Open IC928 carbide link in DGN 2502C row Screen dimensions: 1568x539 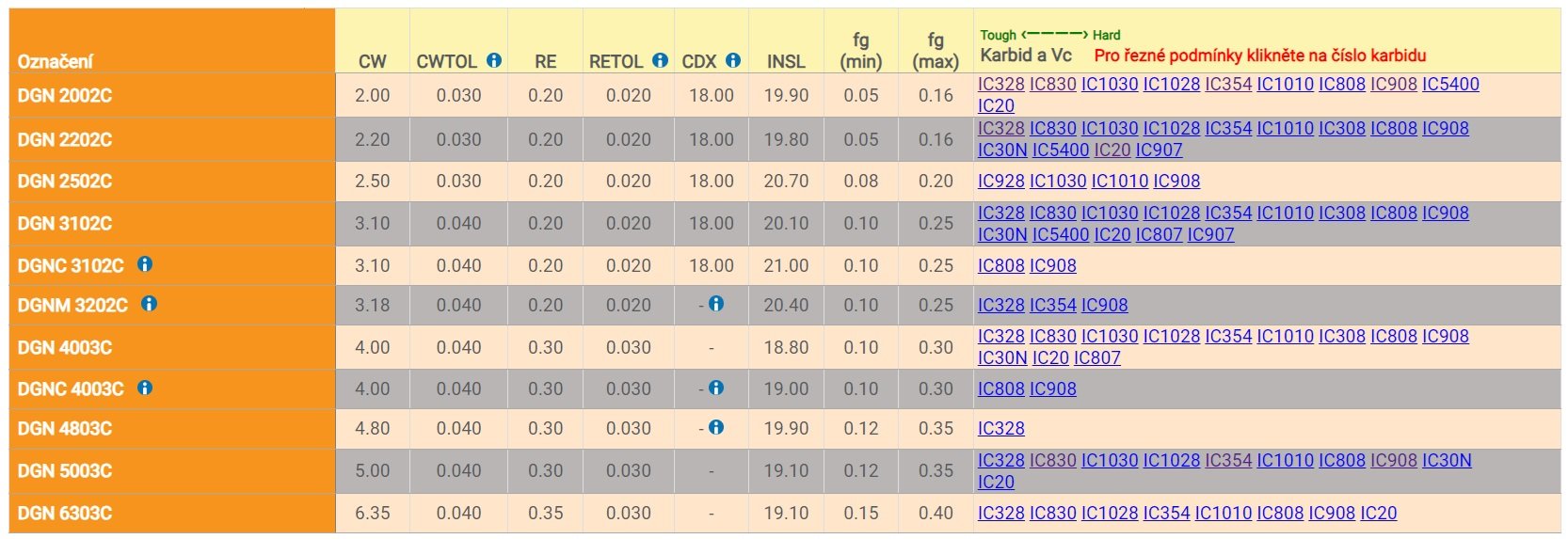coord(1000,181)
